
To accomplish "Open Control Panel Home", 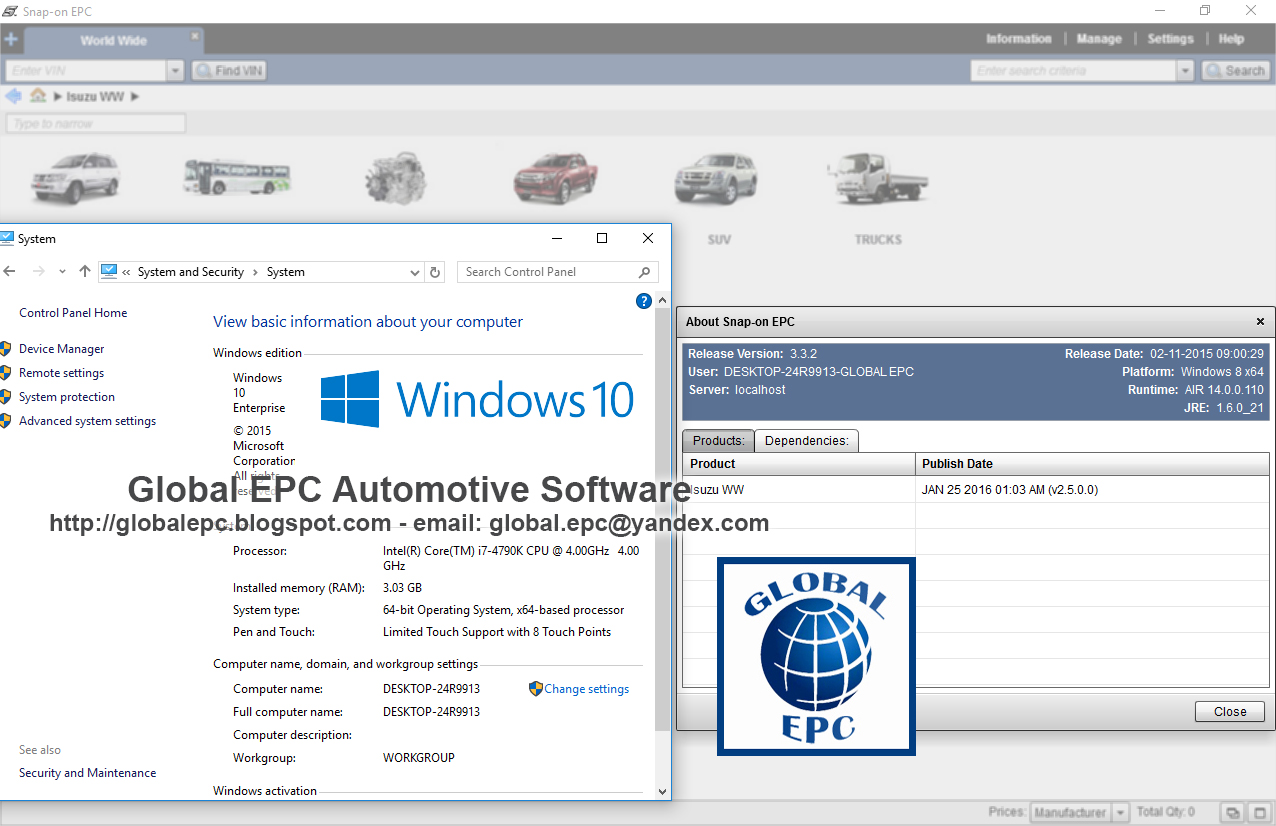I will tap(73, 313).
